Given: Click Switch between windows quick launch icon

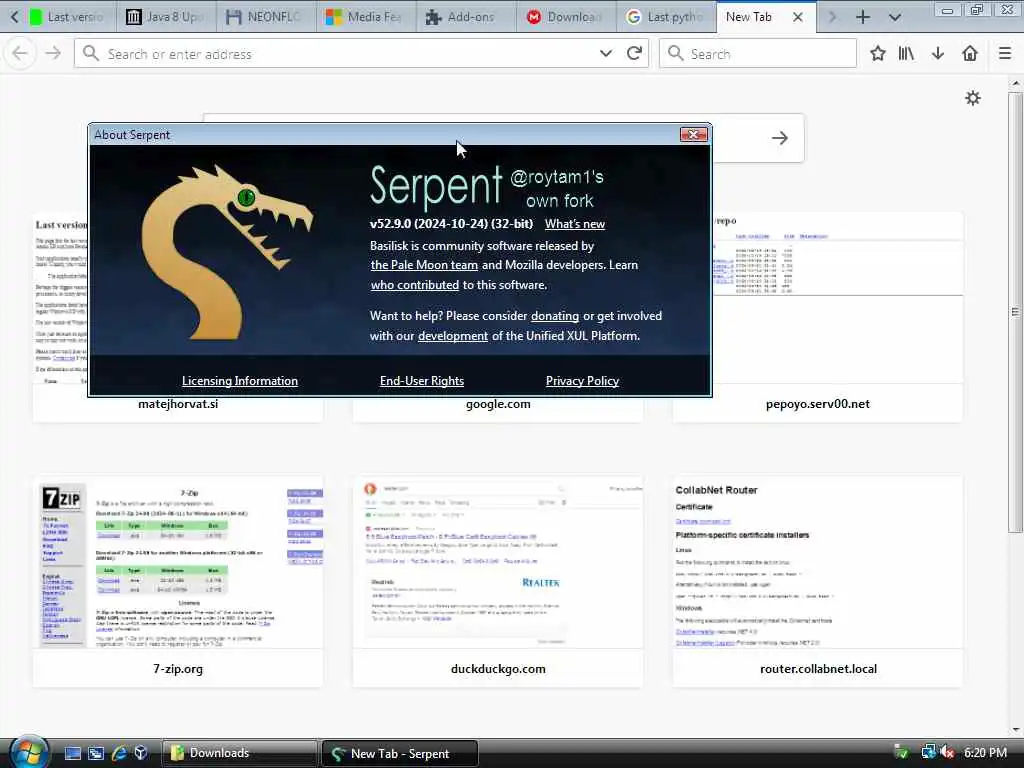Looking at the screenshot, I should (96, 753).
